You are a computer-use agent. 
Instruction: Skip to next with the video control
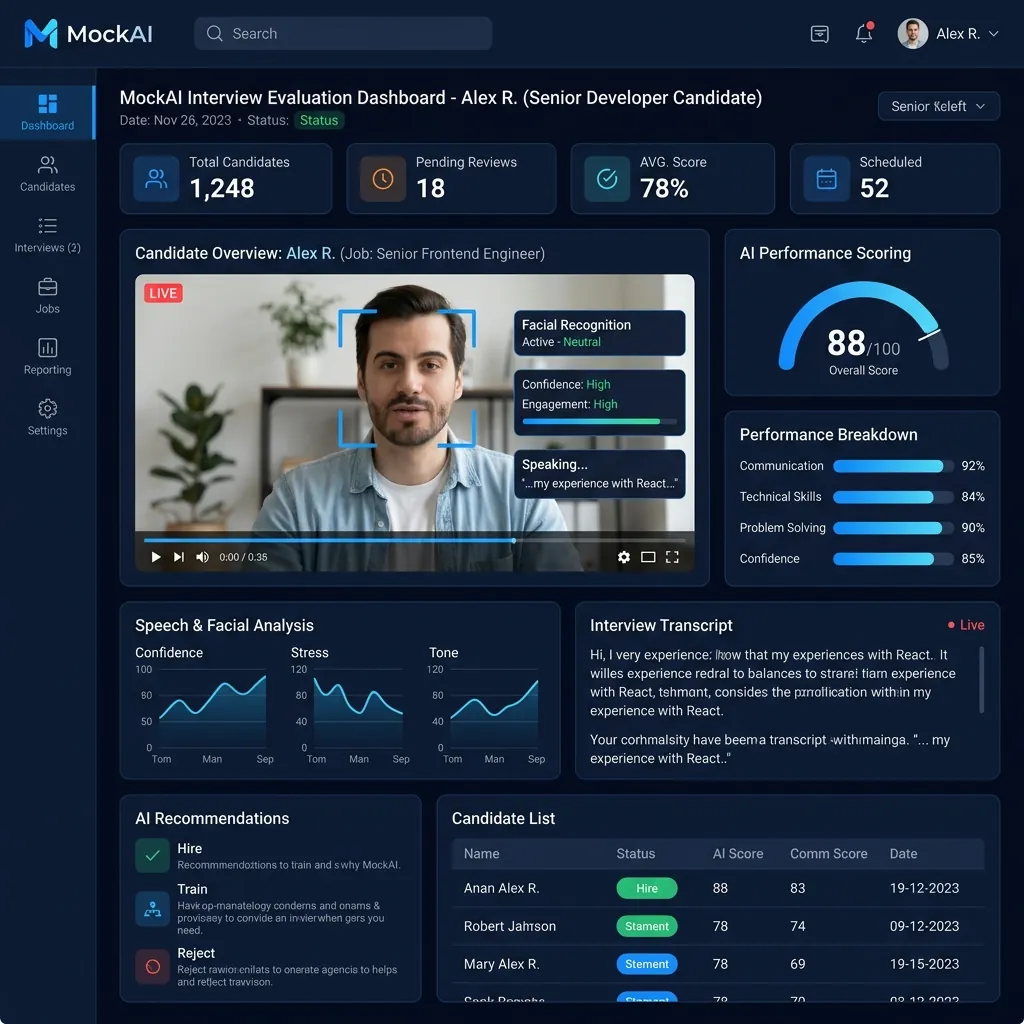(178, 557)
